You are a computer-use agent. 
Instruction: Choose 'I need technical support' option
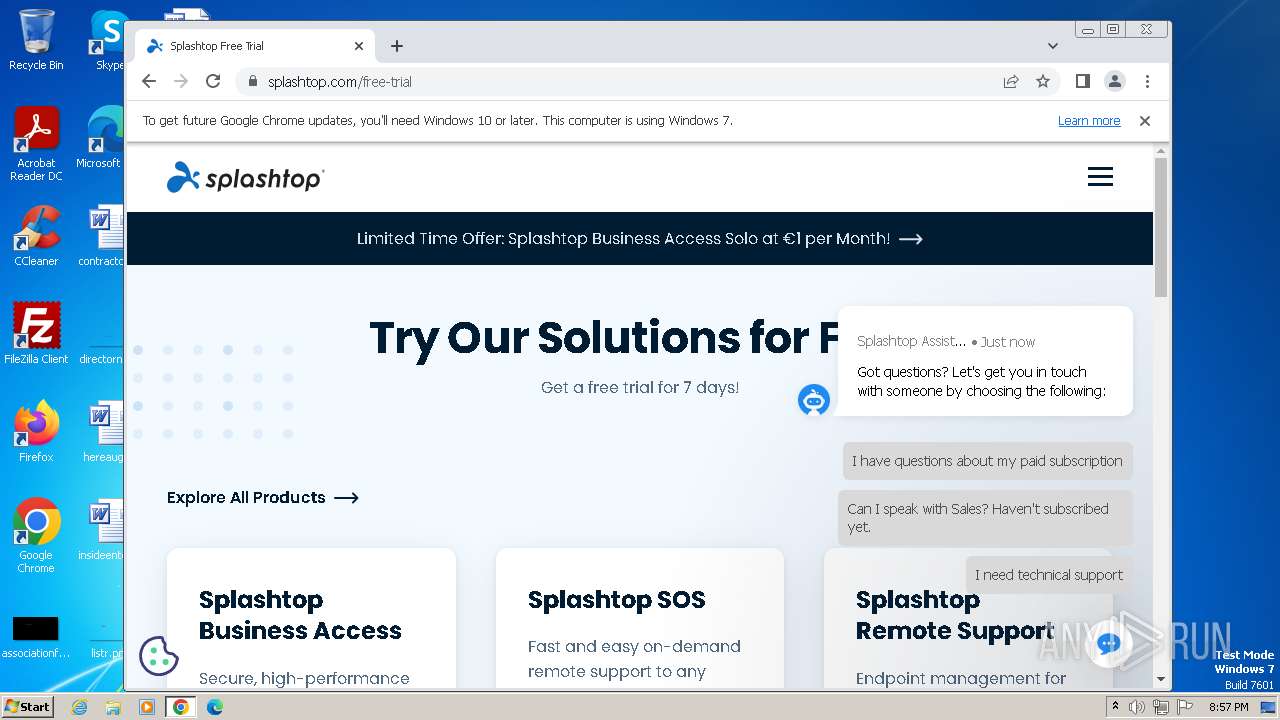[x=1049, y=575]
